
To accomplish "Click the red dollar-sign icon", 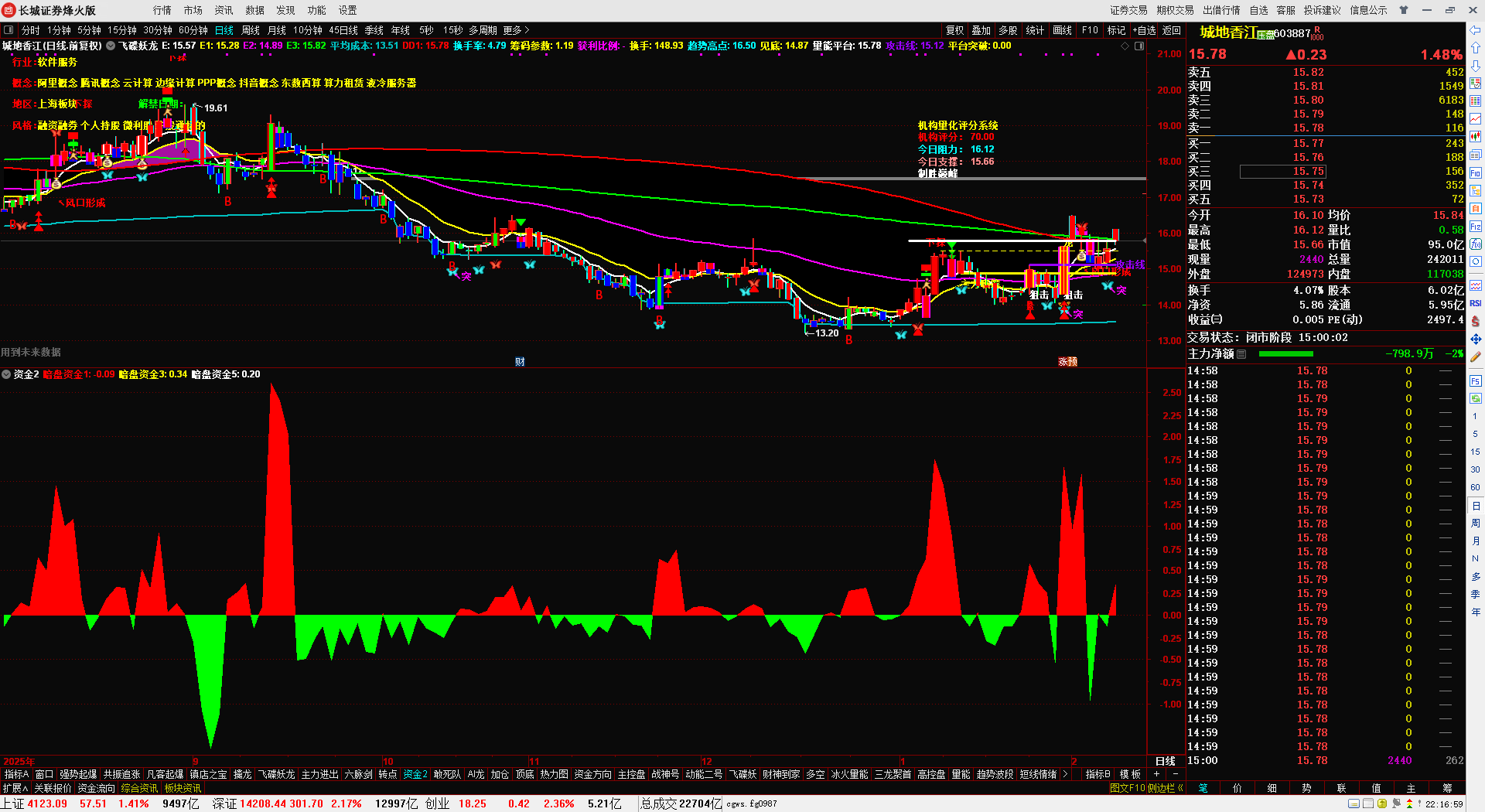I will point(1476,321).
